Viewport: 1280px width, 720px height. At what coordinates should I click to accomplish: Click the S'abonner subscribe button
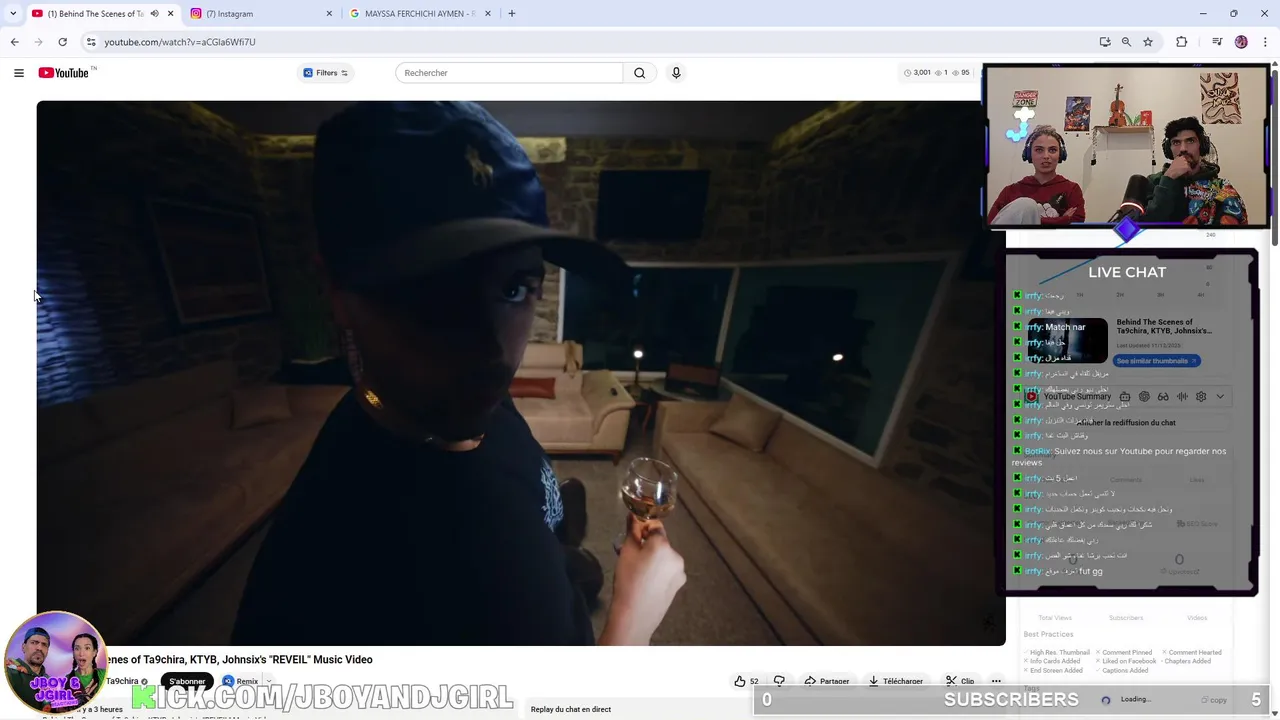tap(187, 681)
